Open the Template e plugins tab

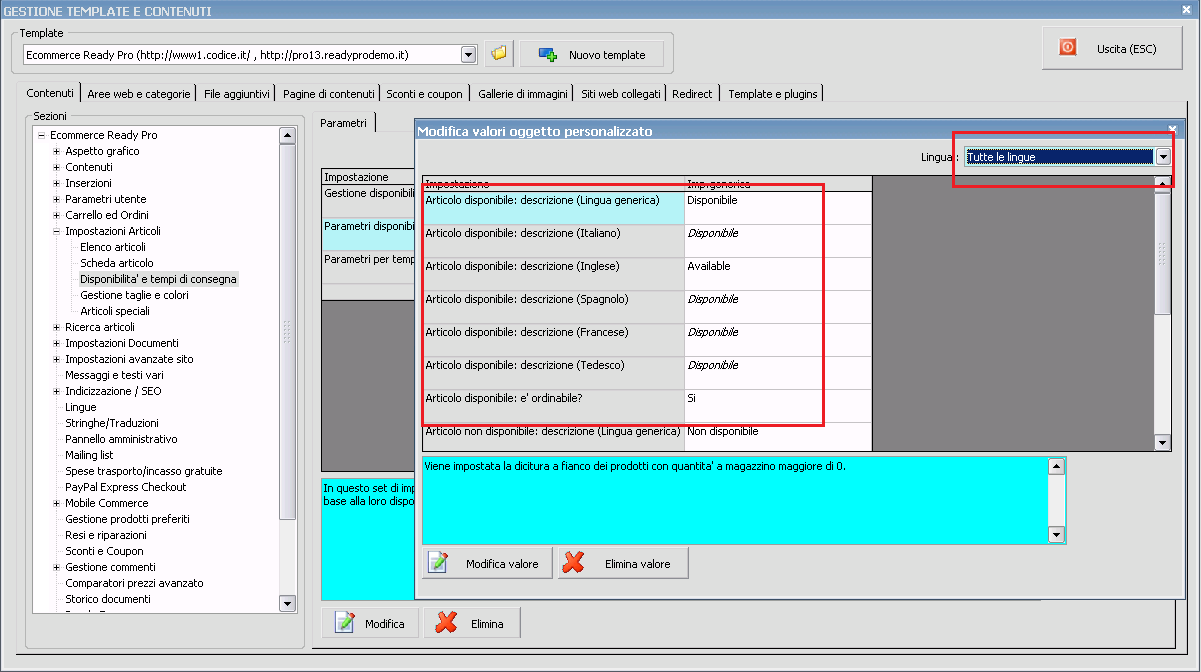point(773,94)
